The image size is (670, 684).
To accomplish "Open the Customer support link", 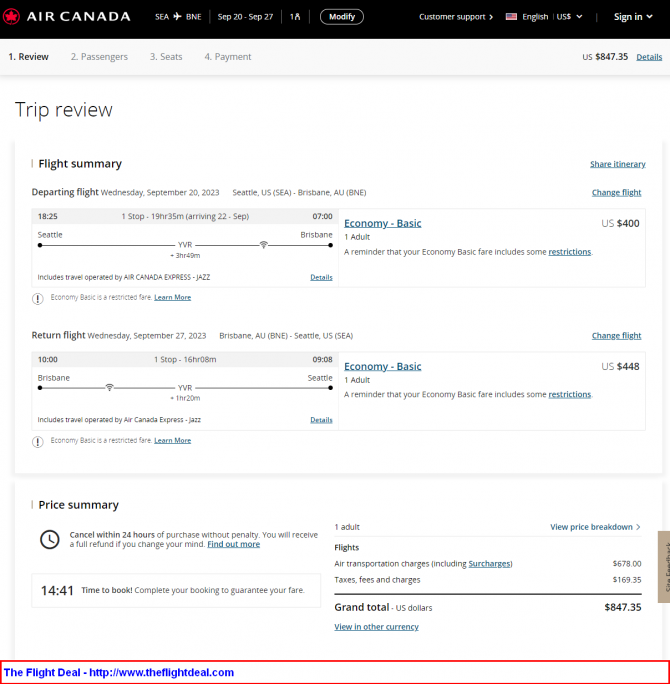I will tap(456, 17).
